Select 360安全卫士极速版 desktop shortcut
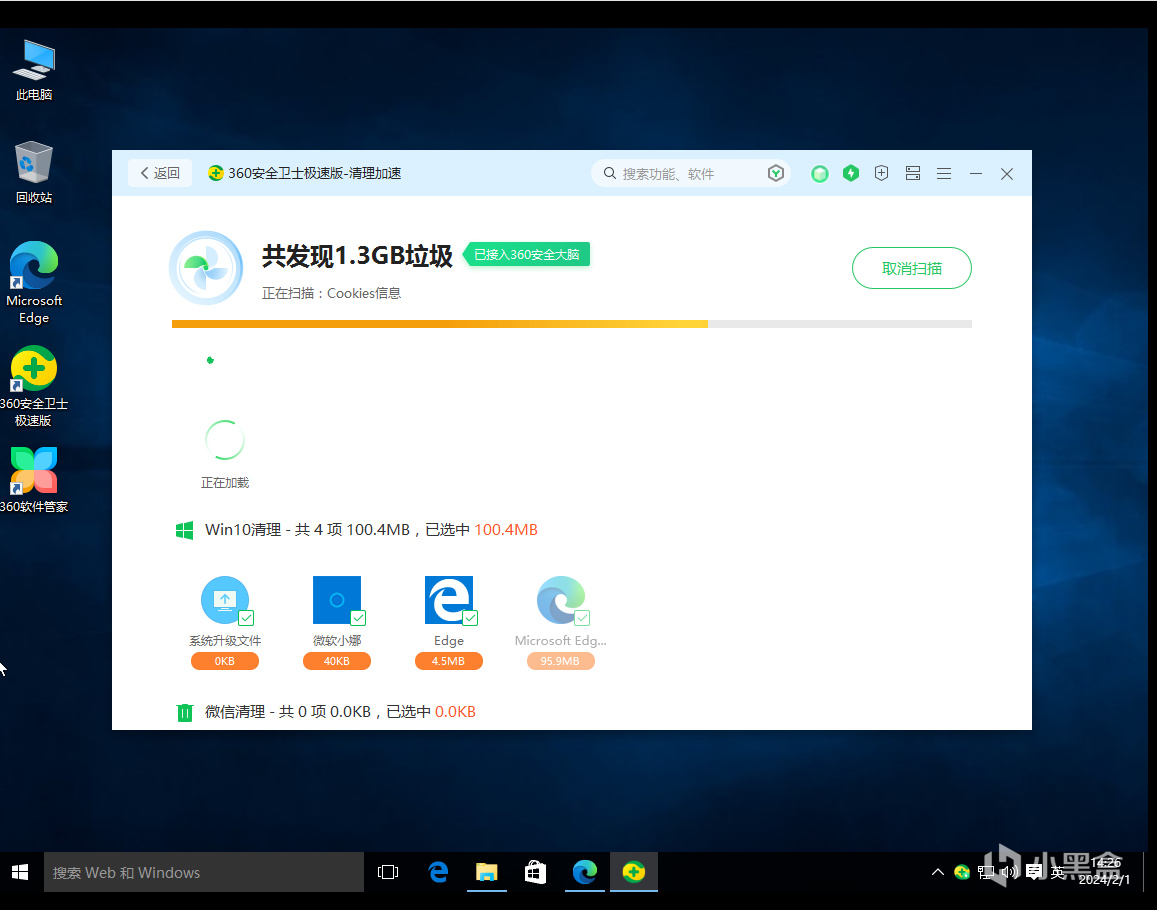 click(34, 386)
